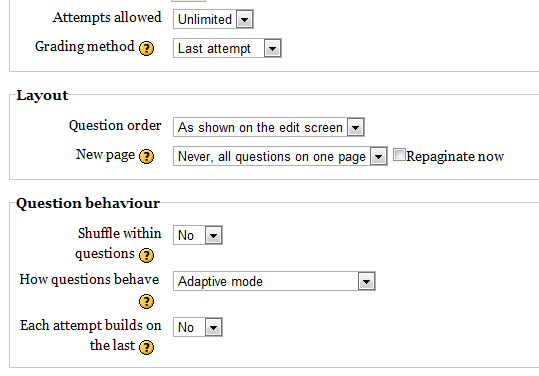Click the Attempts allowed label
Viewport: 539px width, 376px height.
[x=107, y=17]
